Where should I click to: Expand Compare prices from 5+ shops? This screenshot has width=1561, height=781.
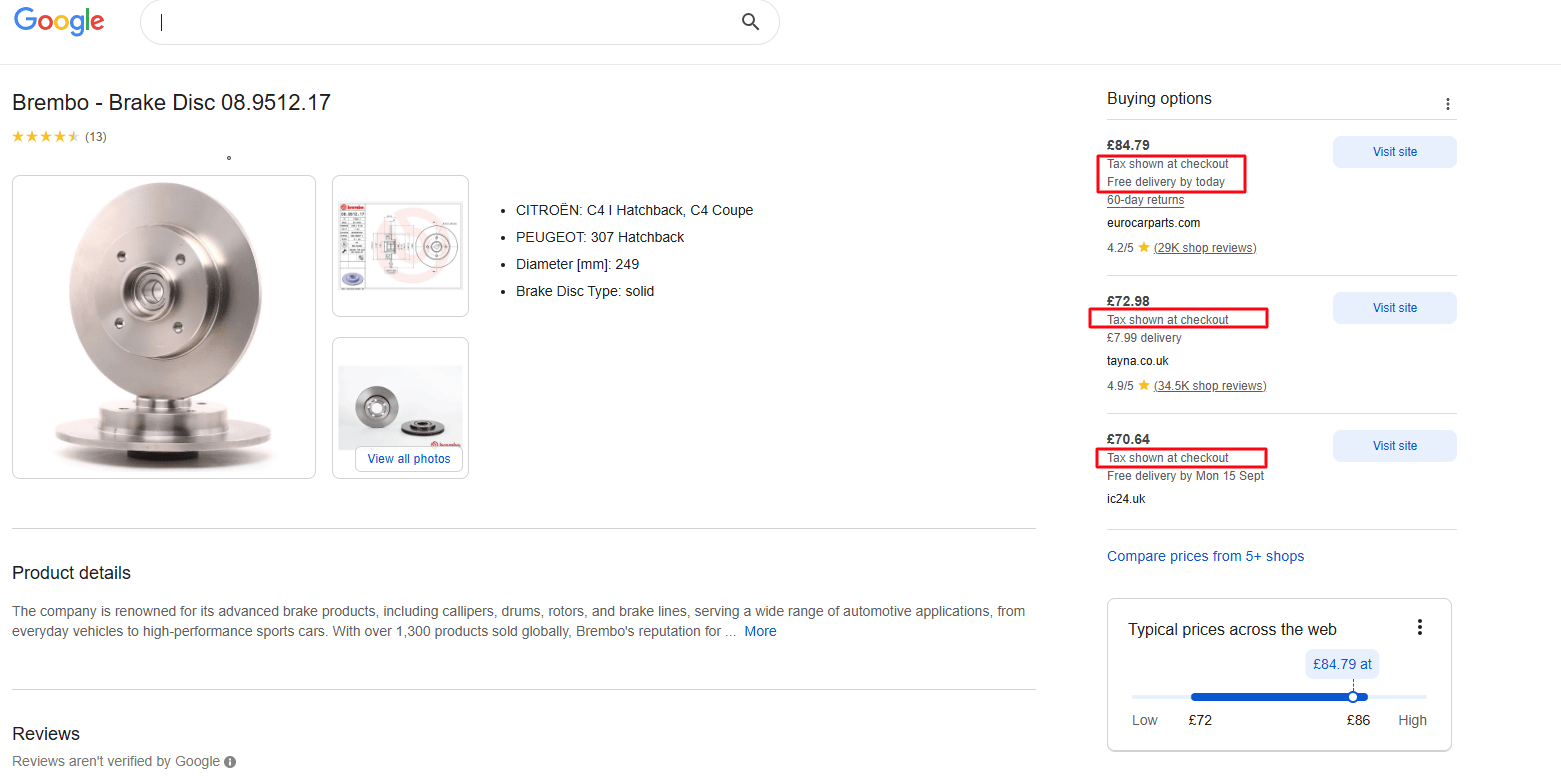click(x=1205, y=556)
